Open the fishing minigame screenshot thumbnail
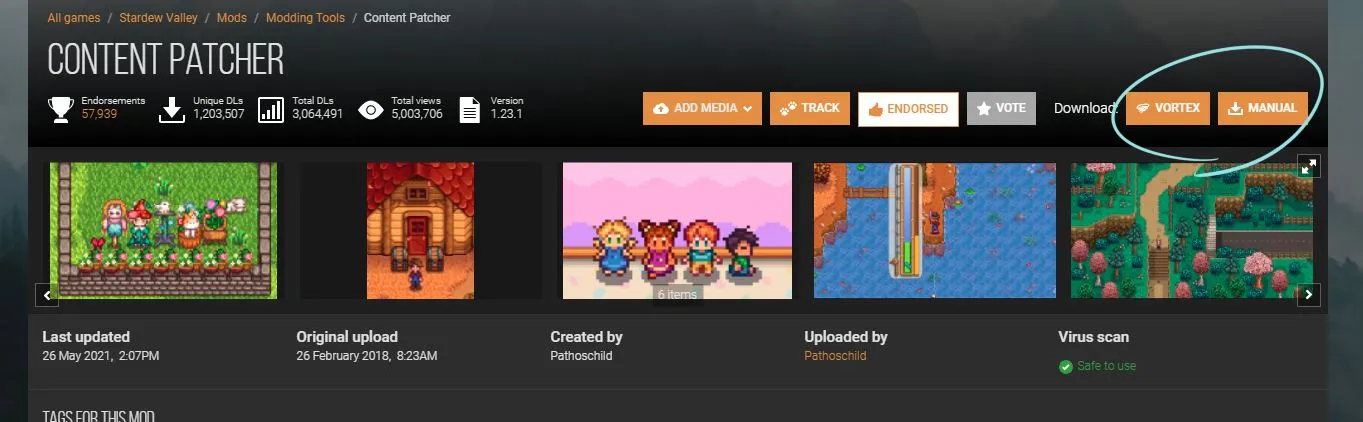 (934, 230)
